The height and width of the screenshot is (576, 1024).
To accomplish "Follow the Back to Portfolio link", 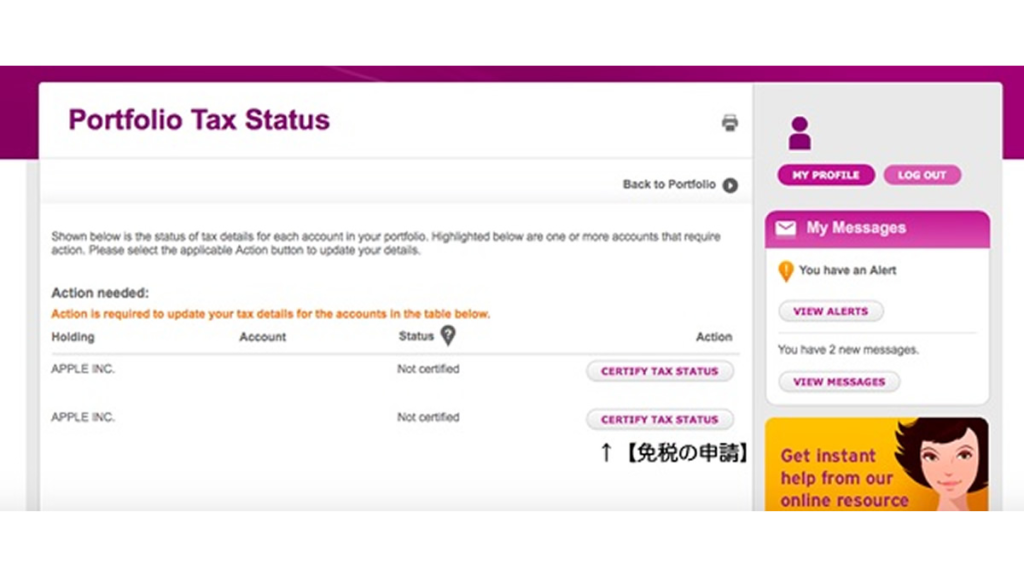I will [669, 185].
